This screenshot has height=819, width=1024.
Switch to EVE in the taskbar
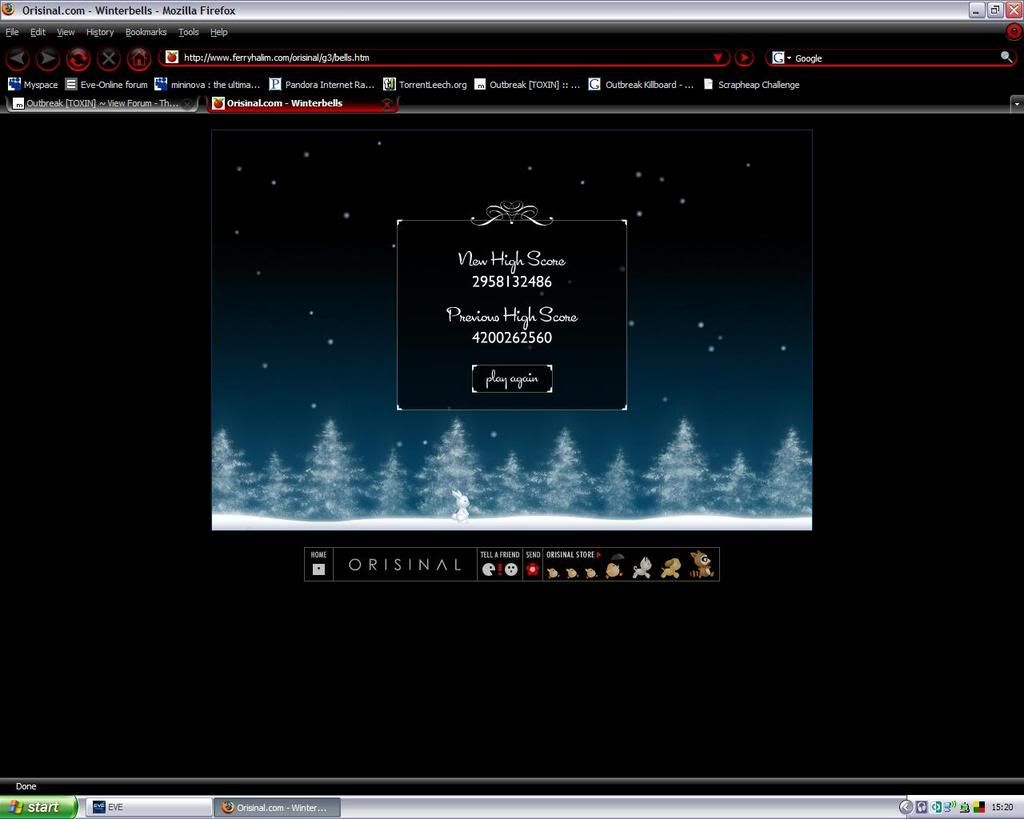point(146,807)
